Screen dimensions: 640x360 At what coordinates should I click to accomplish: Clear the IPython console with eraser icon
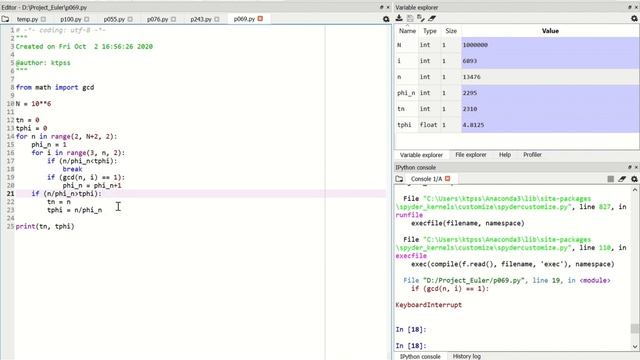click(622, 179)
